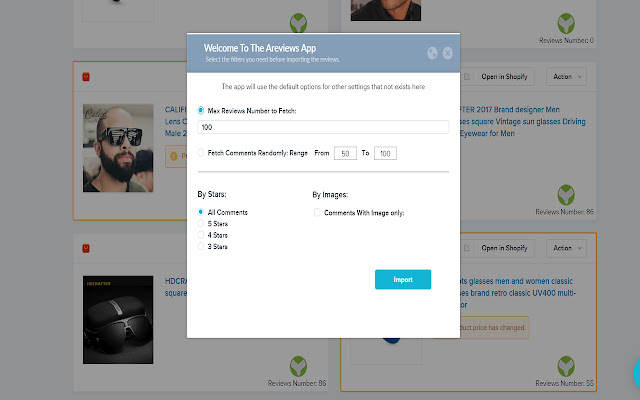The image size is (640, 400).
Task: Click the 'product price has changed' notice
Action: 495,327
